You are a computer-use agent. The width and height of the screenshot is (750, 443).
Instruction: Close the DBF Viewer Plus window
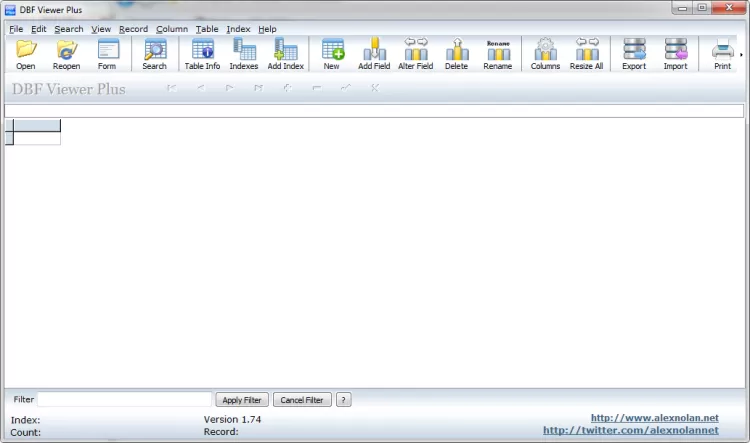click(x=729, y=8)
